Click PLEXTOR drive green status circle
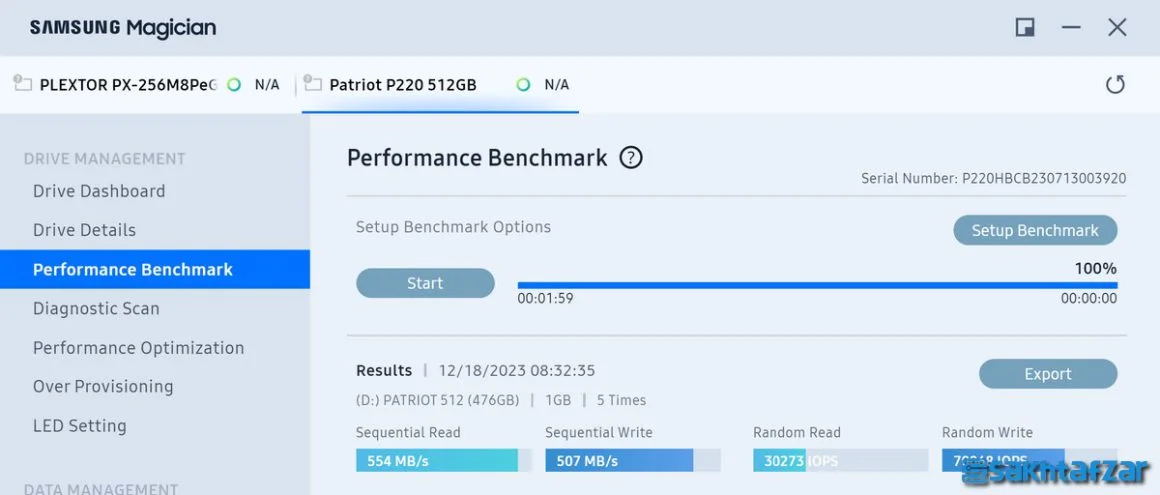This screenshot has width=1160, height=495. (x=234, y=84)
